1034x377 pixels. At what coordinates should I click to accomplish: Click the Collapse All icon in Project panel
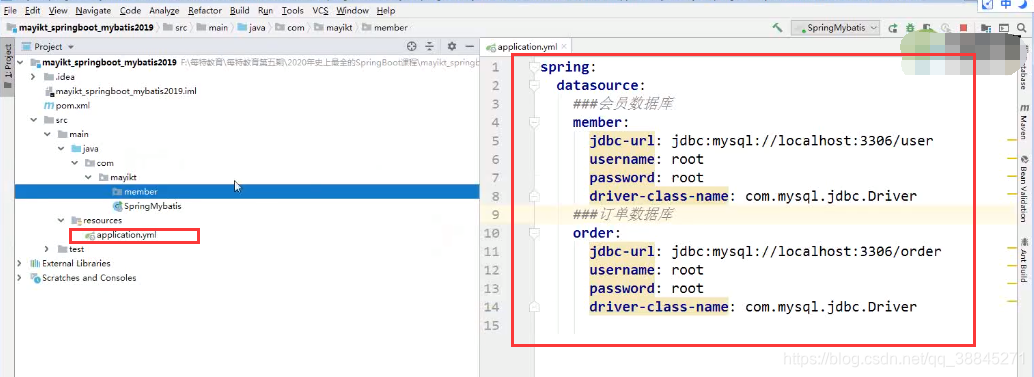(x=429, y=46)
